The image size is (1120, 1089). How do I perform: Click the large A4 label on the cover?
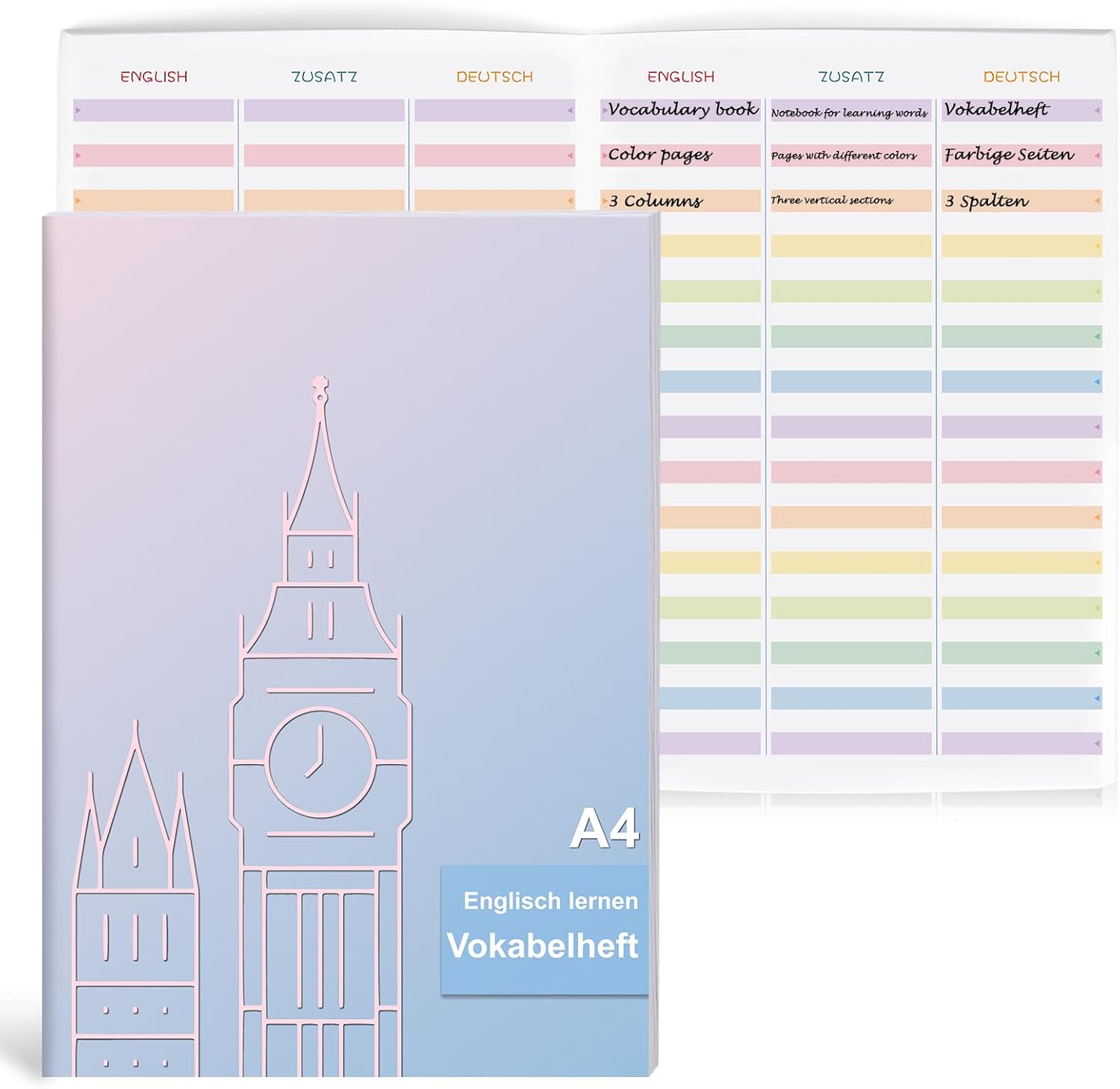(604, 829)
